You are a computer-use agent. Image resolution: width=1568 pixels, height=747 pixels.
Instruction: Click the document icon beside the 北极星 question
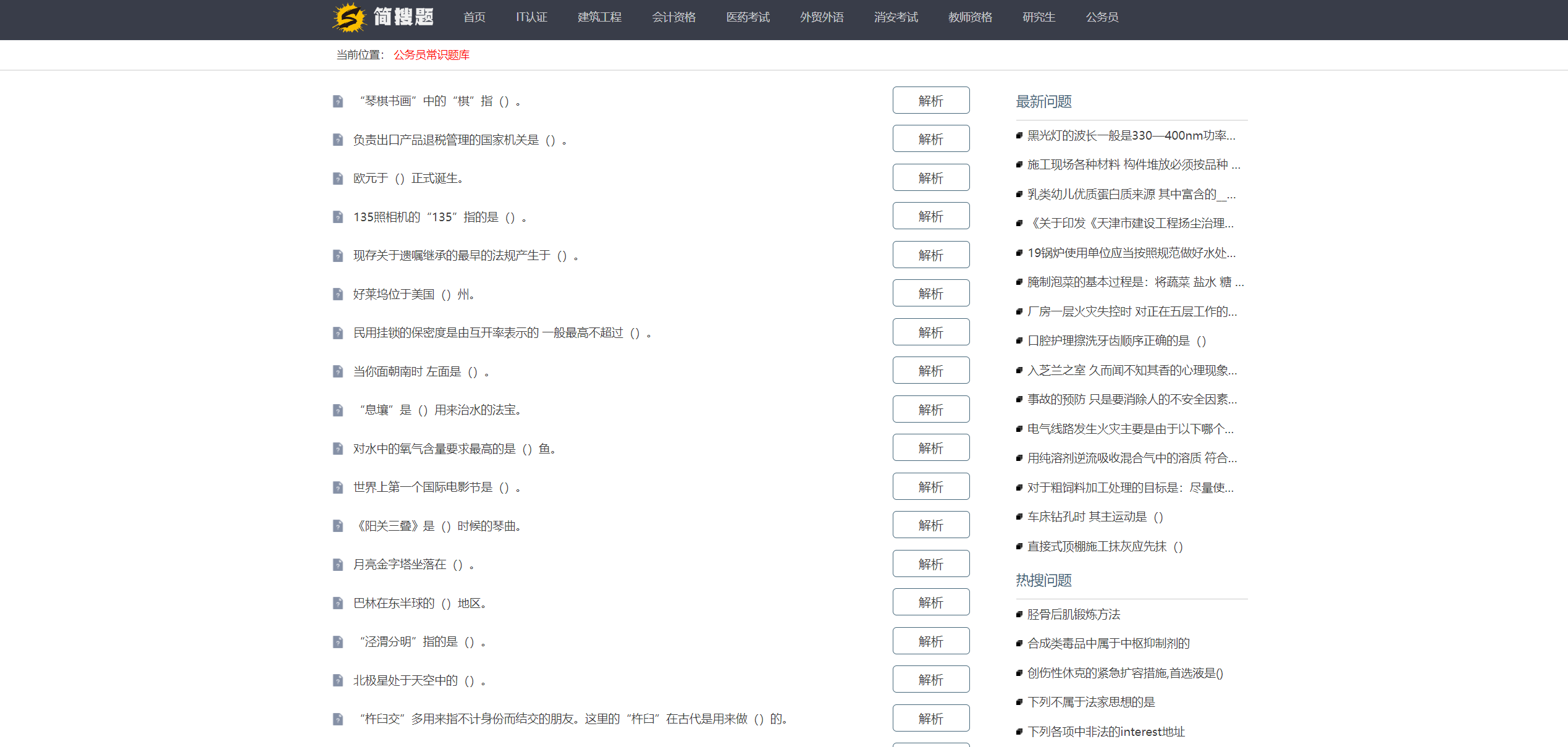pos(338,680)
